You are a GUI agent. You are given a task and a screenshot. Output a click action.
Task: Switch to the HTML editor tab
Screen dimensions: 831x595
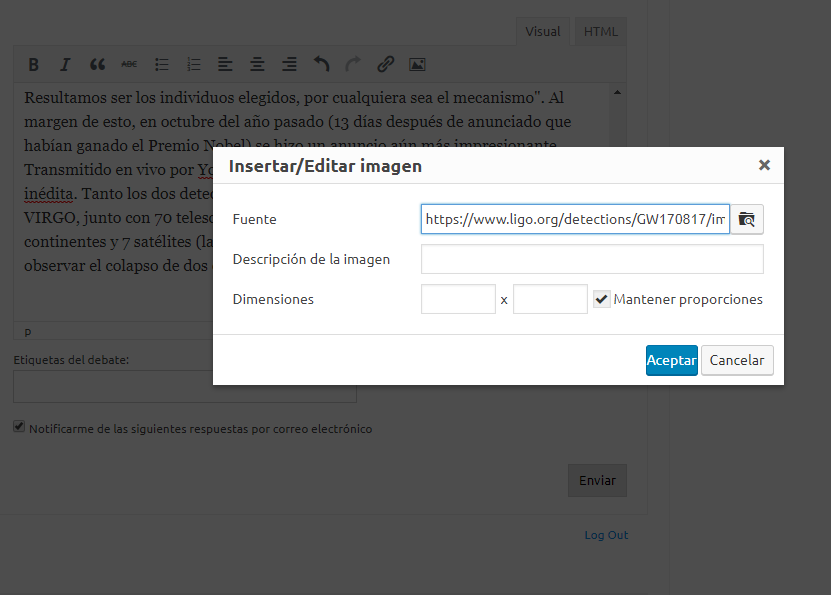pyautogui.click(x=601, y=31)
